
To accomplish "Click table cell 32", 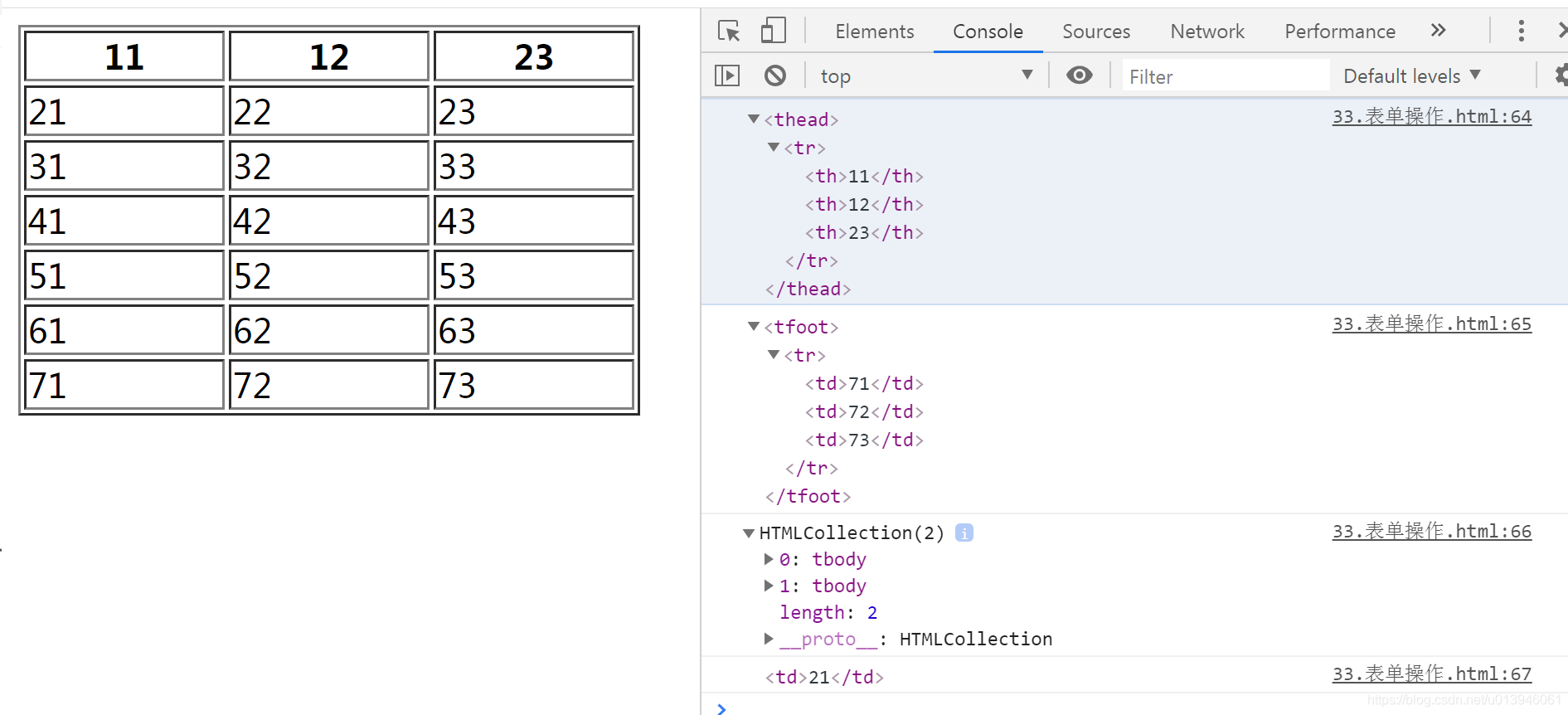I will (x=329, y=166).
